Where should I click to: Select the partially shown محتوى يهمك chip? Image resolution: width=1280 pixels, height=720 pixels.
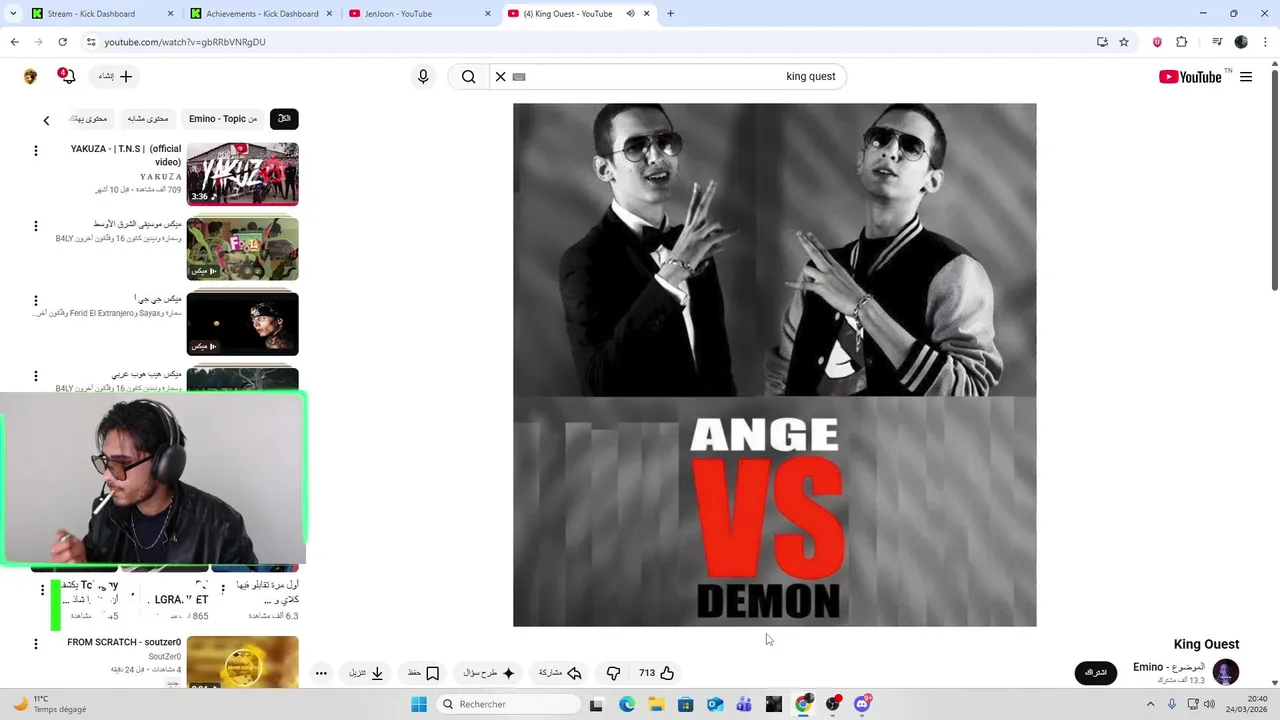(90, 119)
